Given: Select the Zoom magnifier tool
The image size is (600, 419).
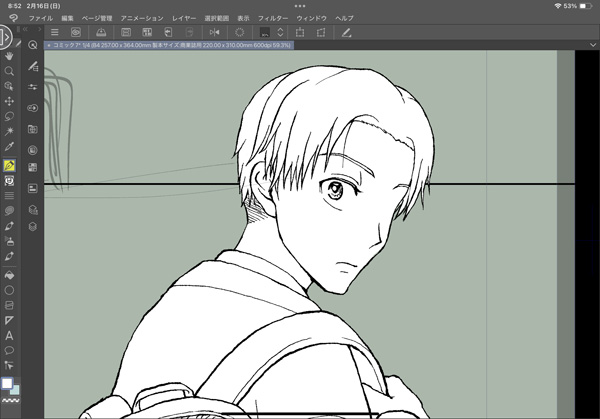Looking at the screenshot, I should [x=9, y=72].
